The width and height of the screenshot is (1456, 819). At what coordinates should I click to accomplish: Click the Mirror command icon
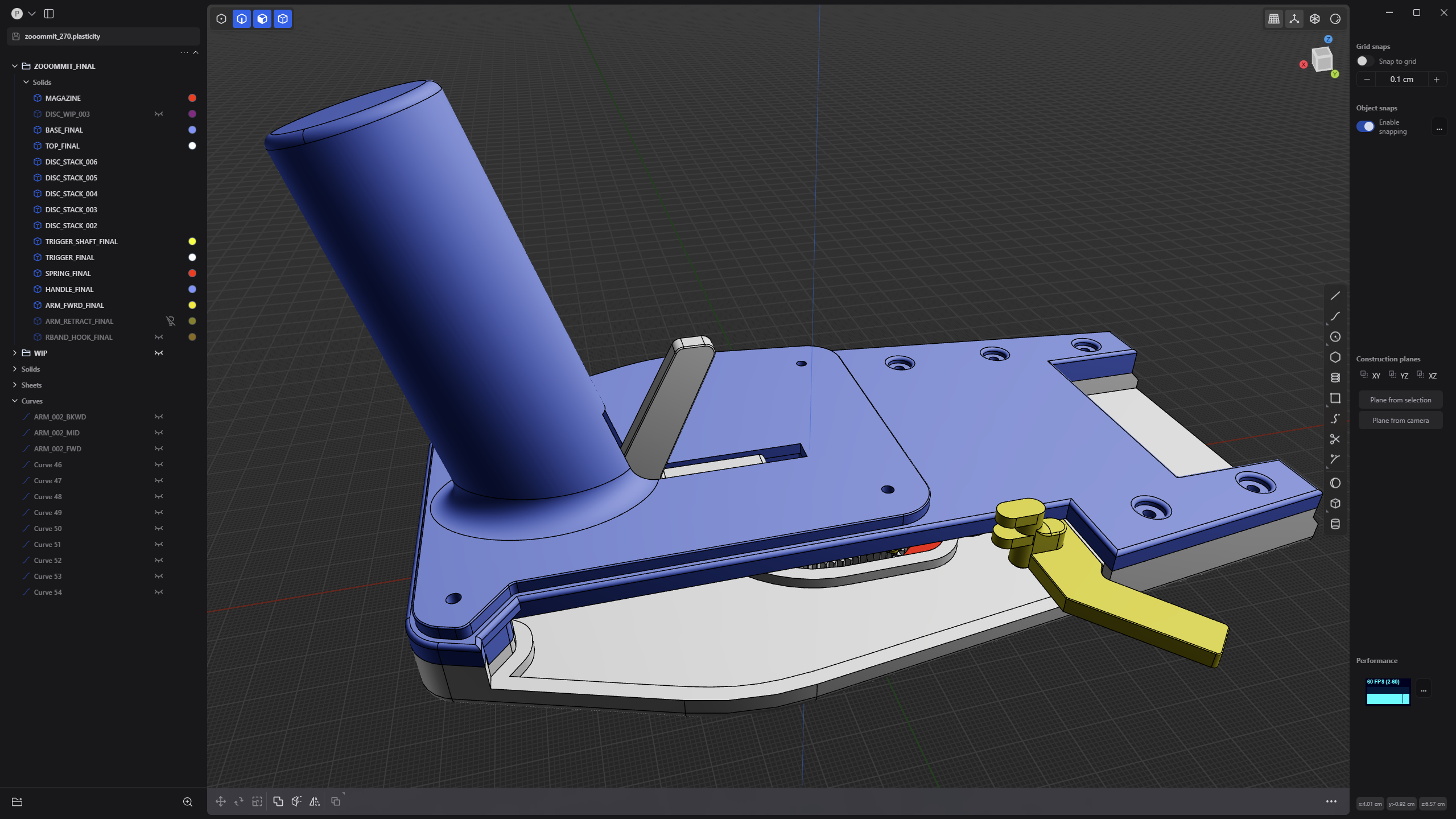coord(315,801)
